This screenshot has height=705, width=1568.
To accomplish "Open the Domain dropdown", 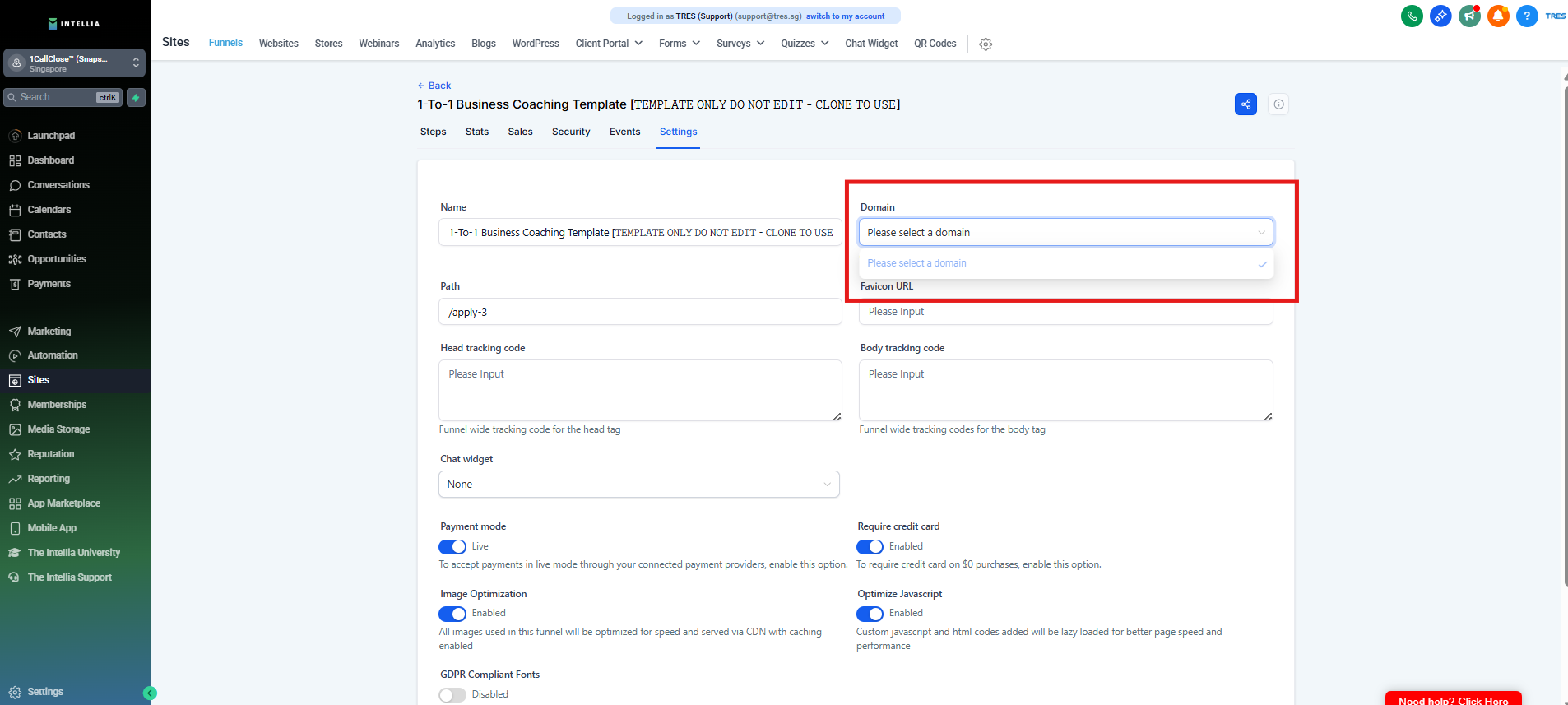I will [1066, 232].
